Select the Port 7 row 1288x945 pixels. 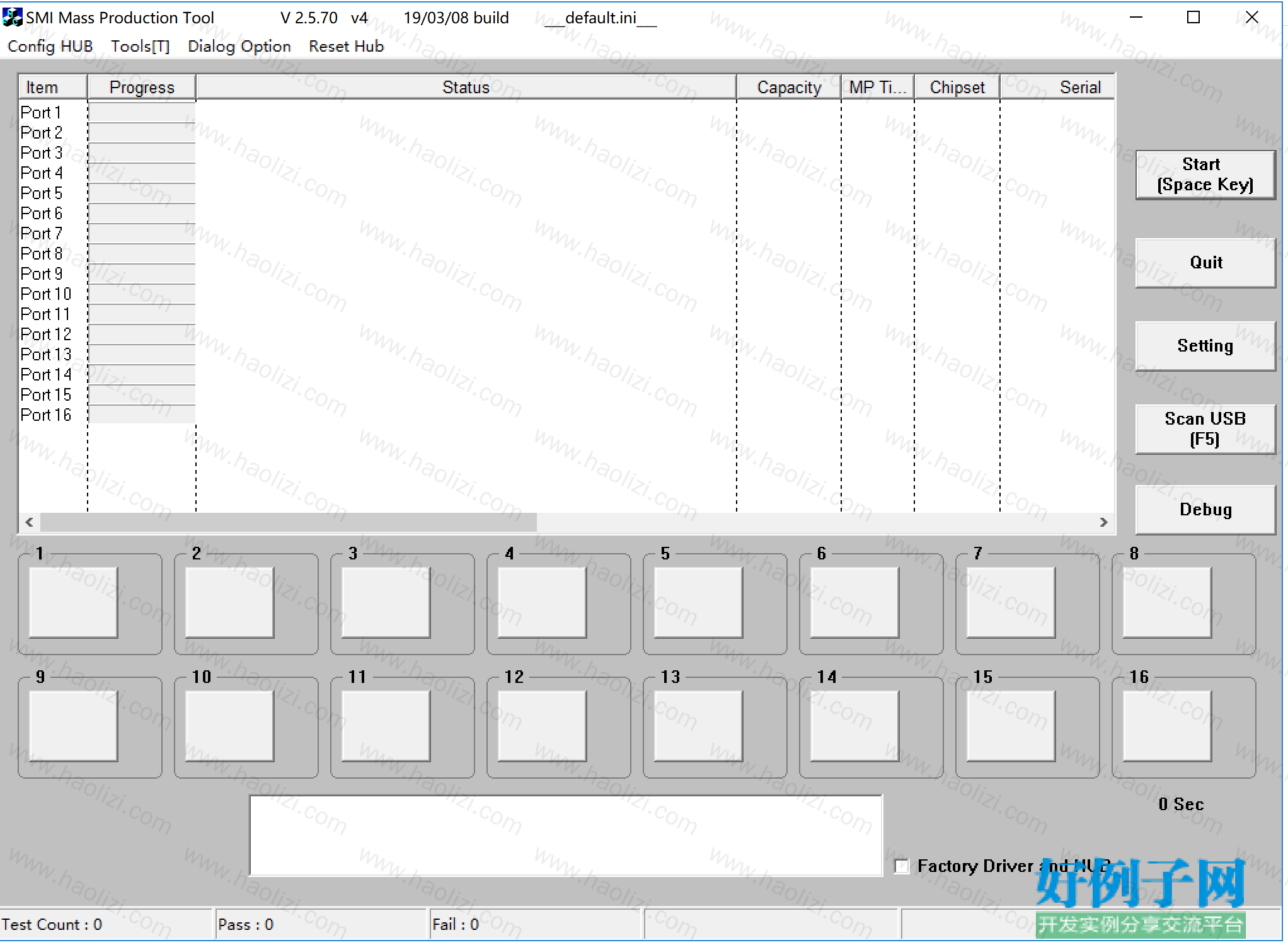(567, 233)
